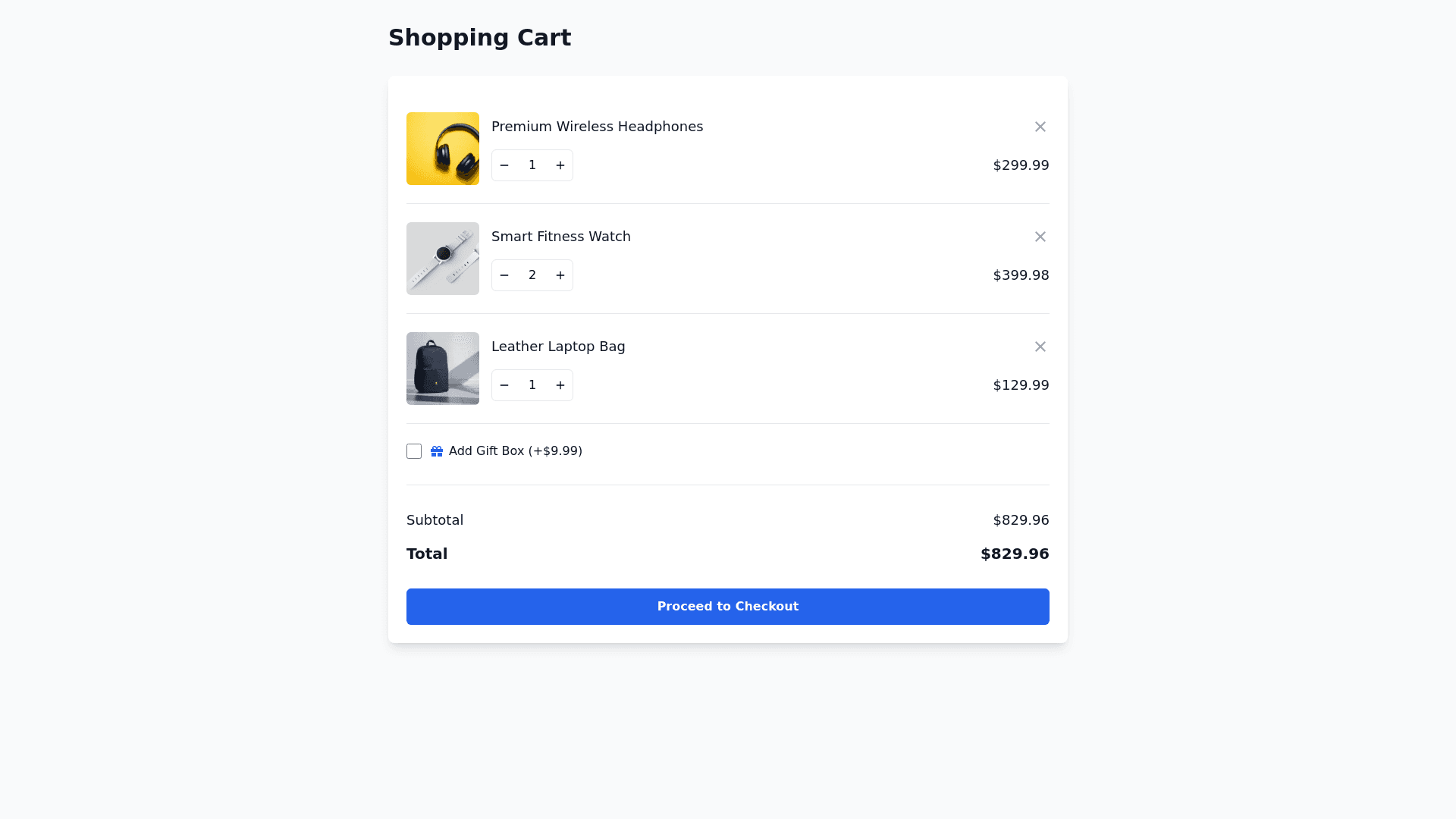Open the laptop bag product image
1456x819 pixels.
[x=443, y=369]
